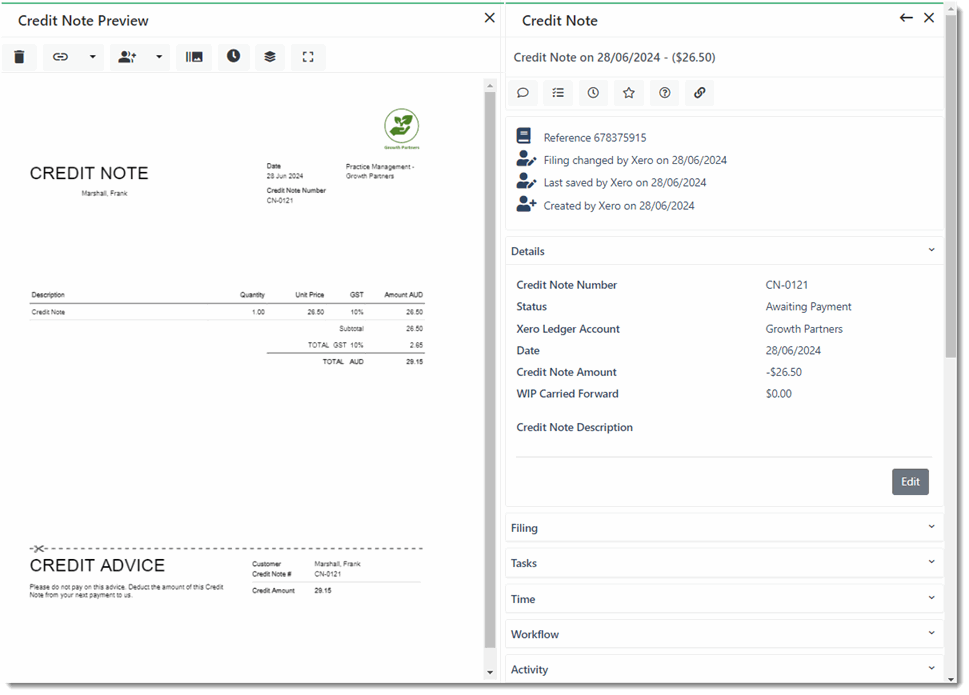
Task: Click the clock history icon in preview toolbar
Action: 233,56
